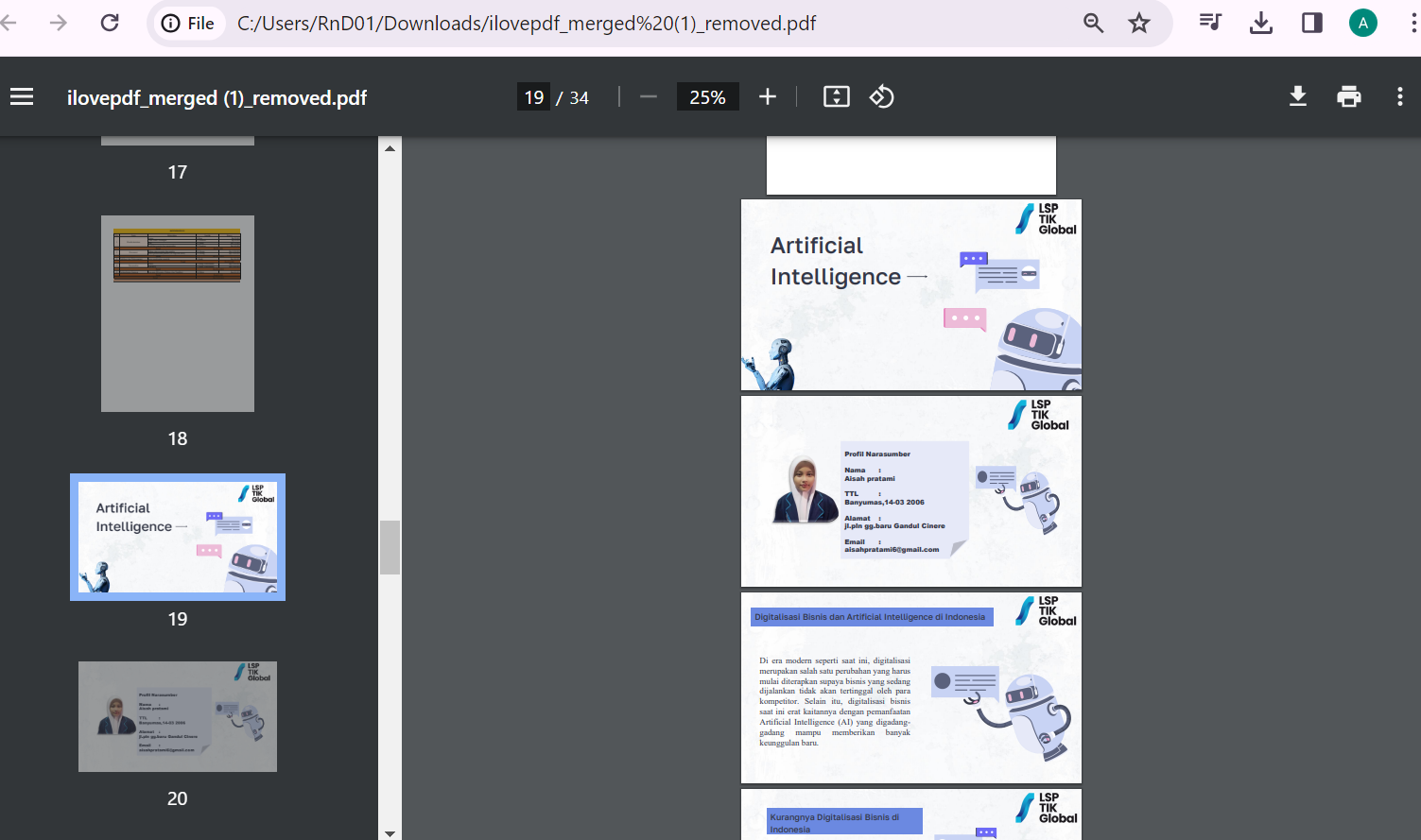Open browser zoom magnifier icon in address bar
The image size is (1421, 840).
coord(1094,23)
